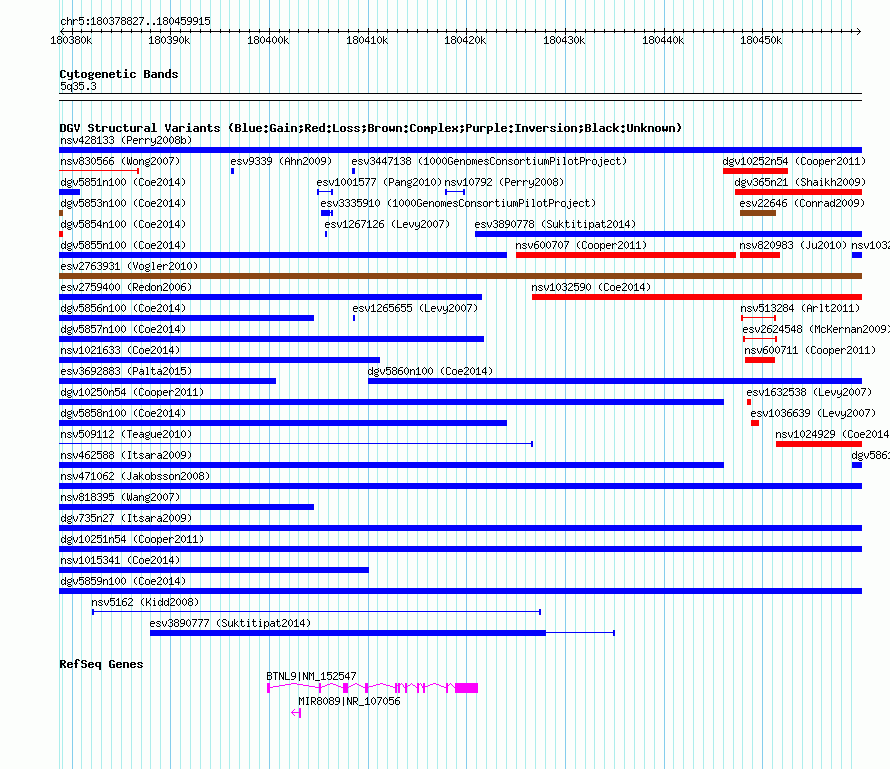Open esv3335910 1000GenomesConsortiumPilotProject variant label
This screenshot has height=769, width=890.
click(x=458, y=203)
